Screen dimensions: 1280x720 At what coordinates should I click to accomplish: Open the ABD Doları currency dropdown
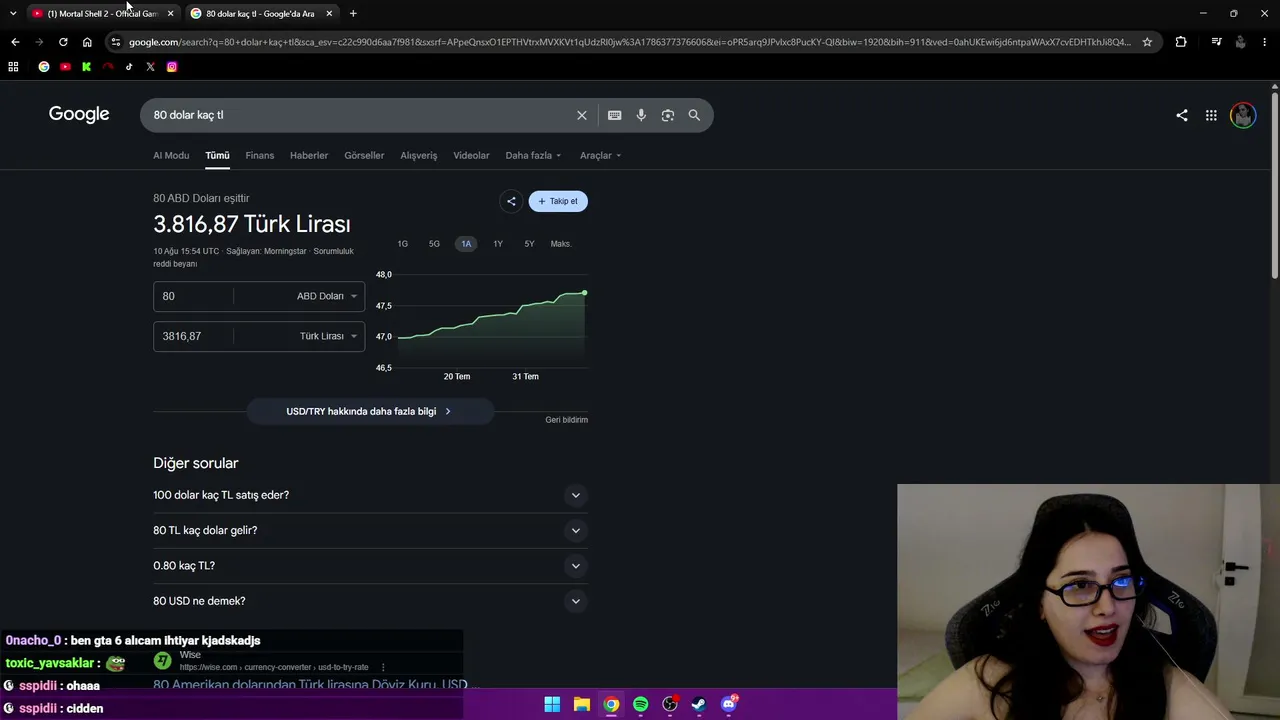(327, 296)
